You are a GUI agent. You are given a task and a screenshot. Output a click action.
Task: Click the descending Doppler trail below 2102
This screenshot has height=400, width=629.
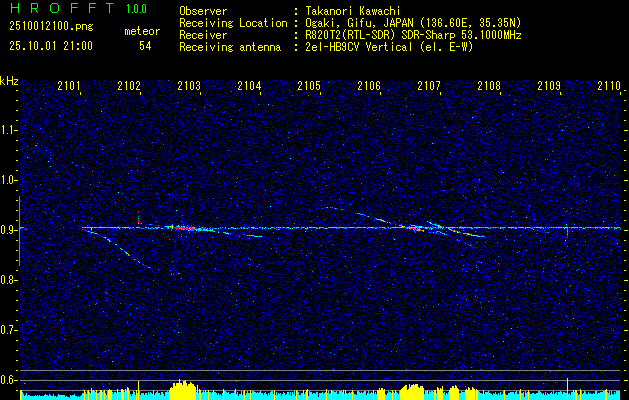pos(116,248)
